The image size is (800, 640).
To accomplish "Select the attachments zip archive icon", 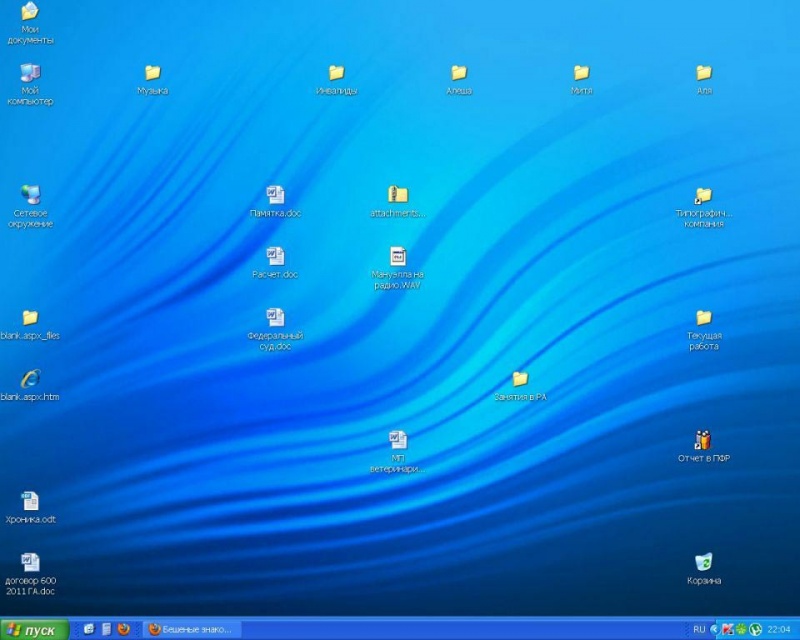I will coord(398,195).
